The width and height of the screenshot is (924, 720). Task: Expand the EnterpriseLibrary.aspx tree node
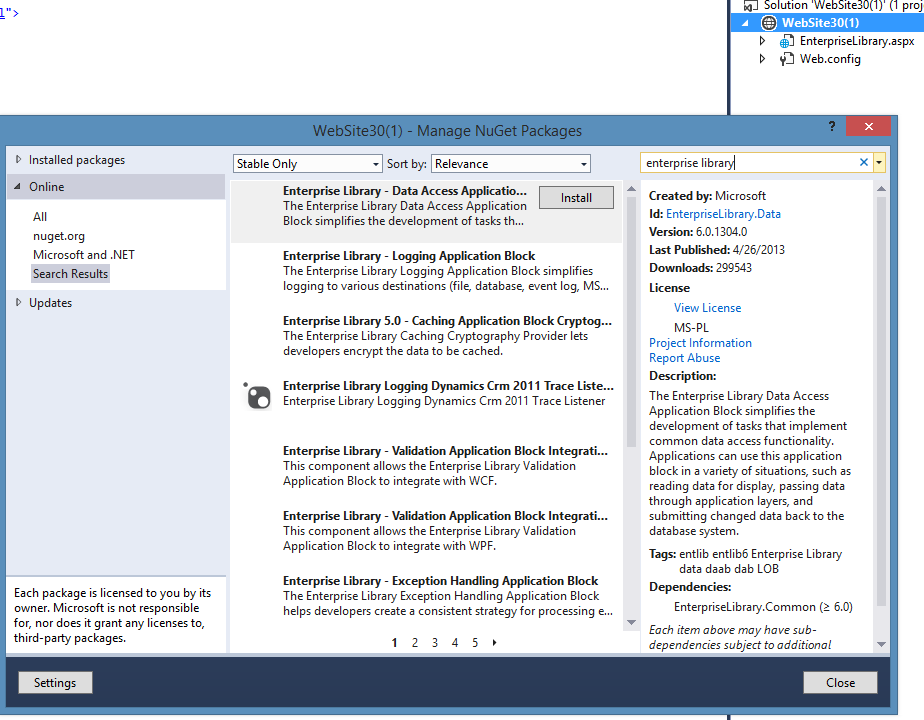click(x=763, y=41)
